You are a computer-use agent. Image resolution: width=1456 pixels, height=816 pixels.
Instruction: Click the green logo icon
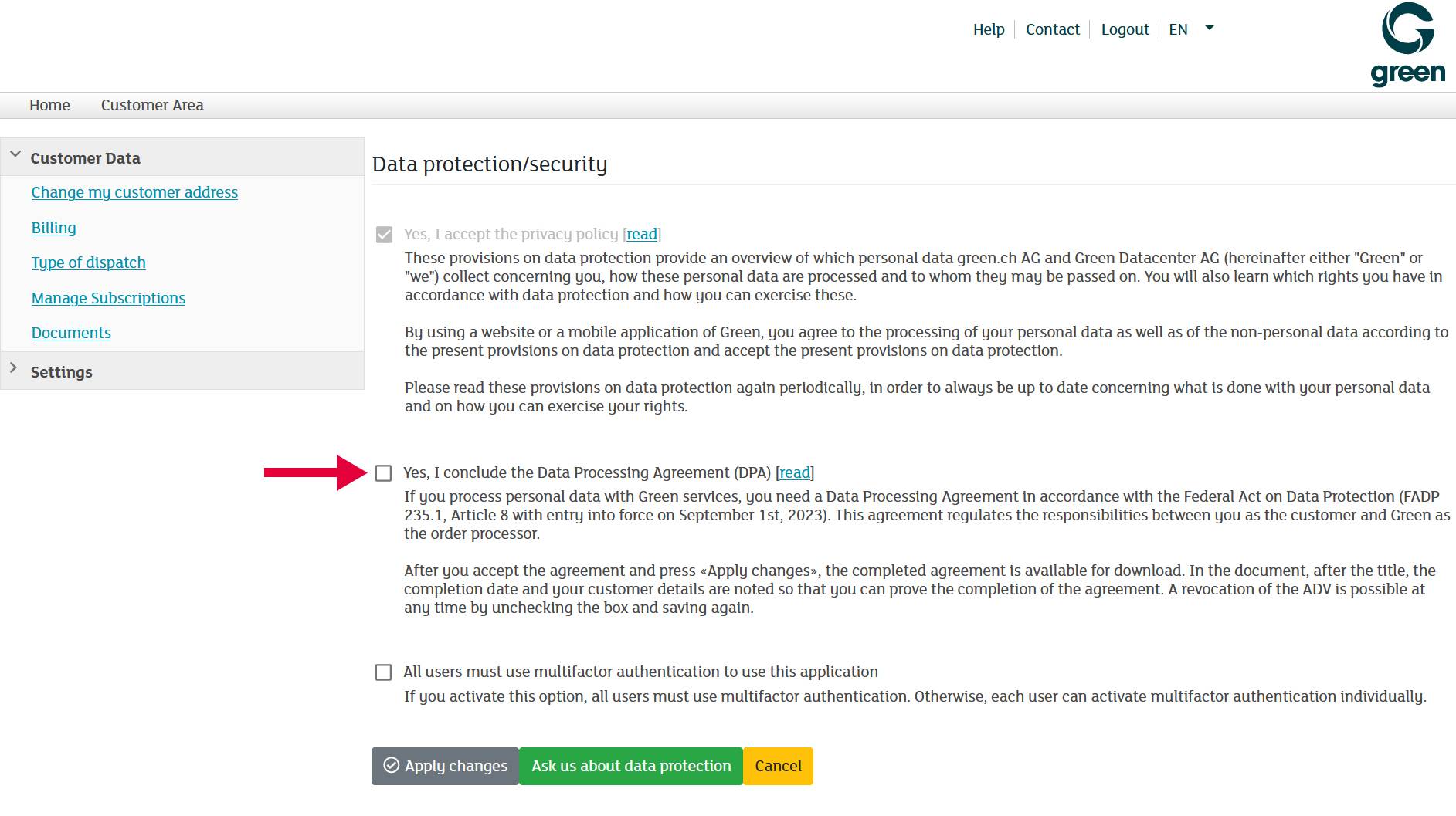tap(1407, 44)
